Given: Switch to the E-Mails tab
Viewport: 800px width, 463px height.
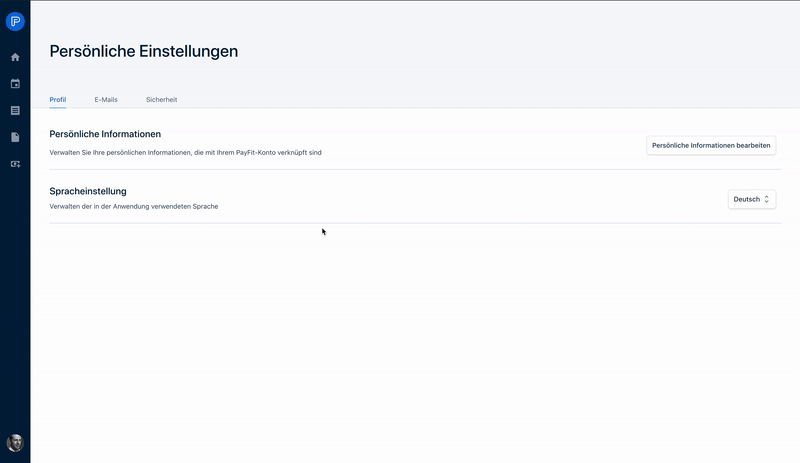Looking at the screenshot, I should [106, 100].
